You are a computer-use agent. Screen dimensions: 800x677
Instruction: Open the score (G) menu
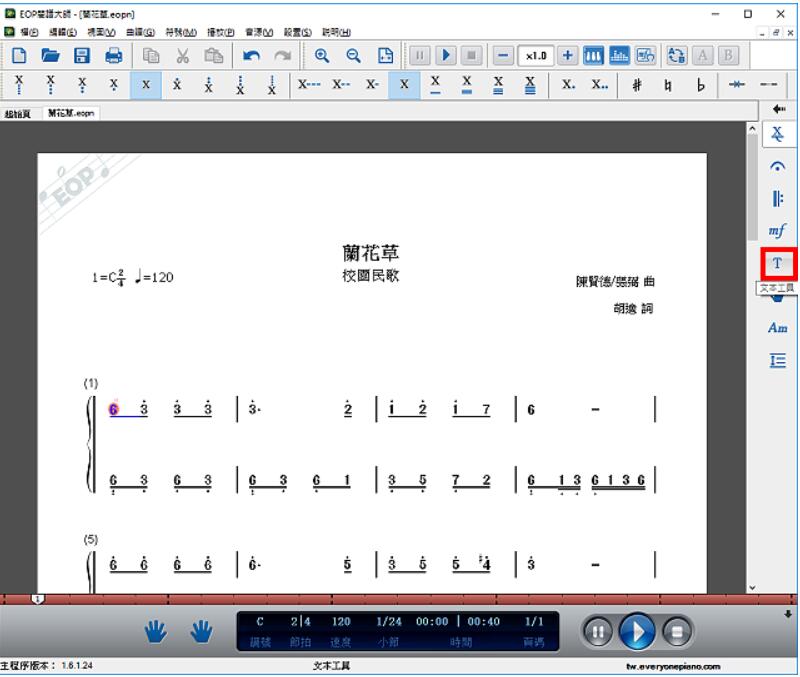tap(140, 32)
